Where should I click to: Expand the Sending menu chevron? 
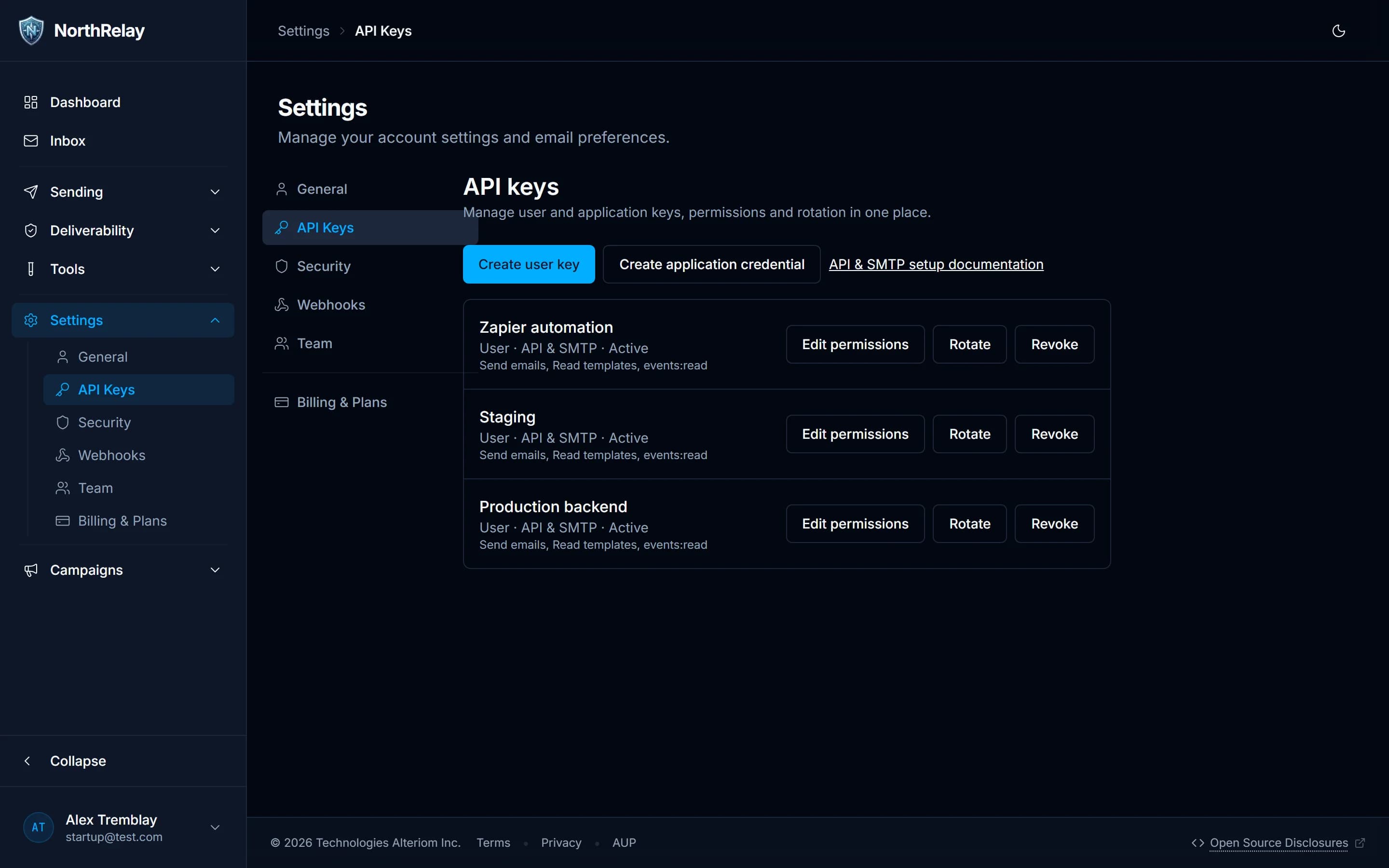(x=215, y=192)
